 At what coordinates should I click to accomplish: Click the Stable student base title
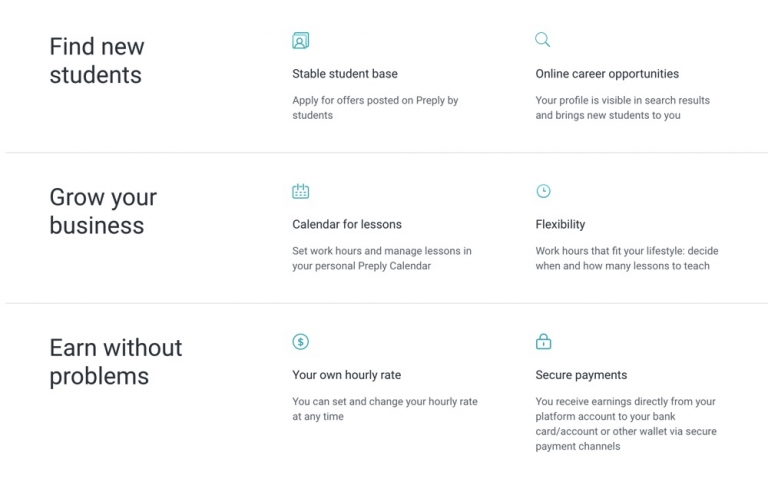point(345,74)
